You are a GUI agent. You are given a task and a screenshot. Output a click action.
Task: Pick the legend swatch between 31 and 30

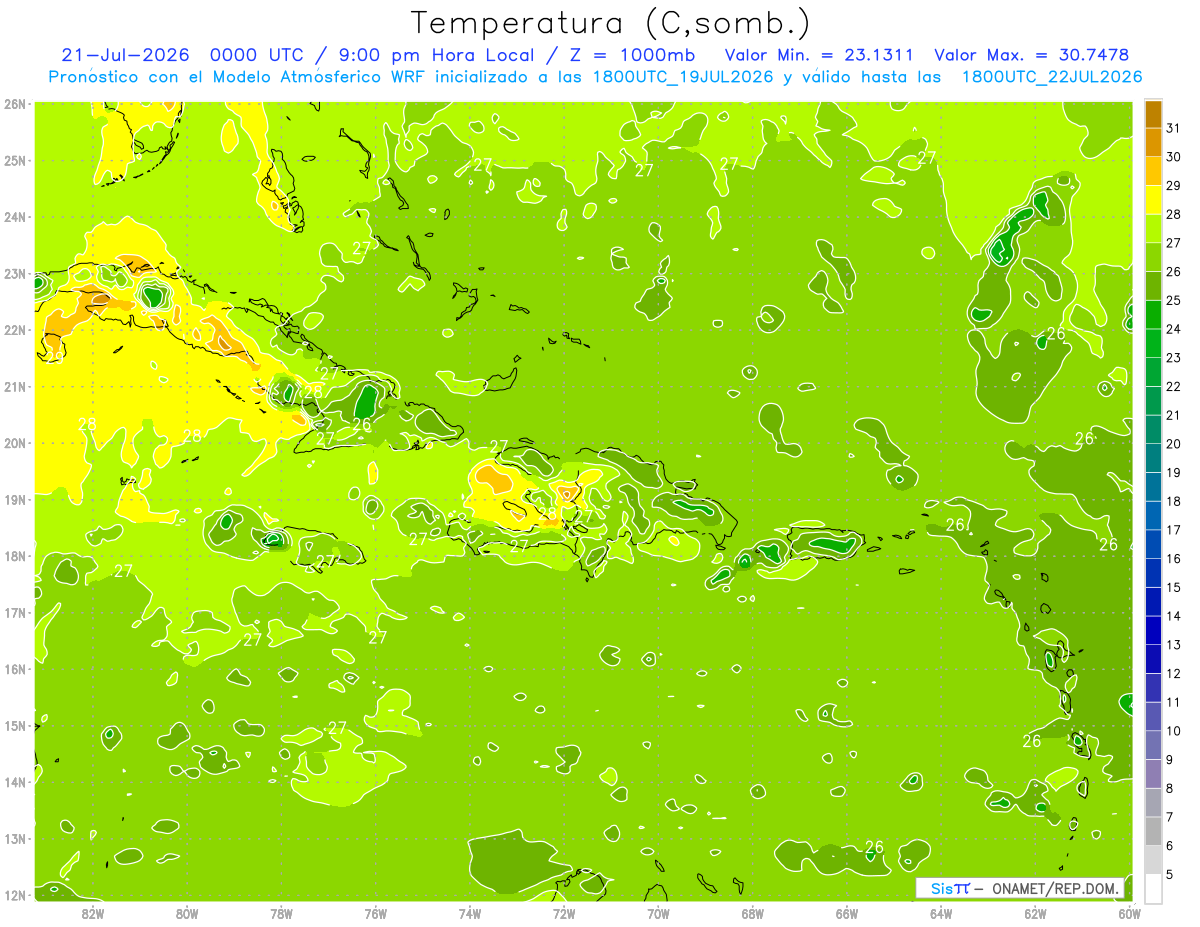coord(1153,143)
